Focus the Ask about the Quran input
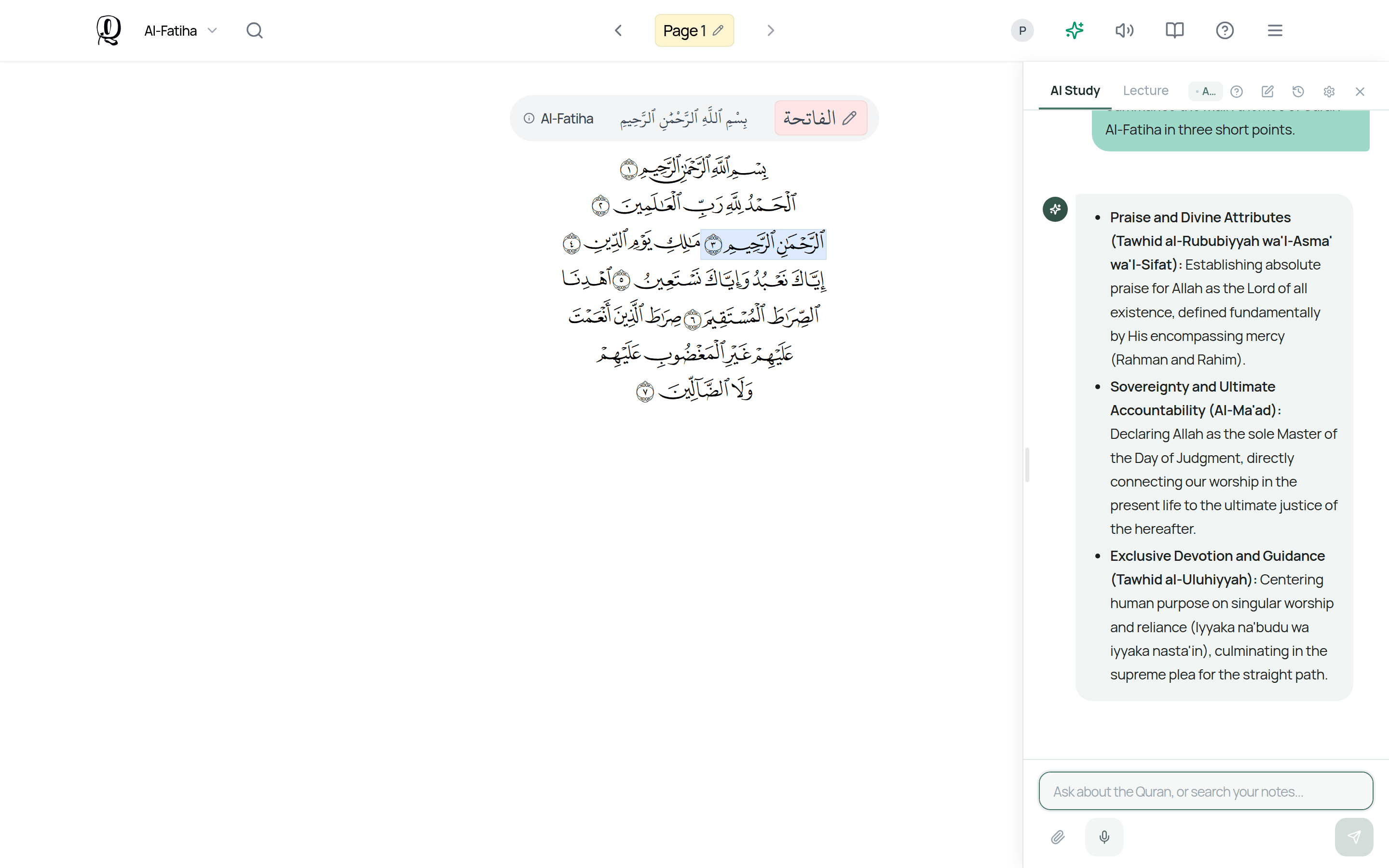This screenshot has height=868, width=1389. point(1206,791)
